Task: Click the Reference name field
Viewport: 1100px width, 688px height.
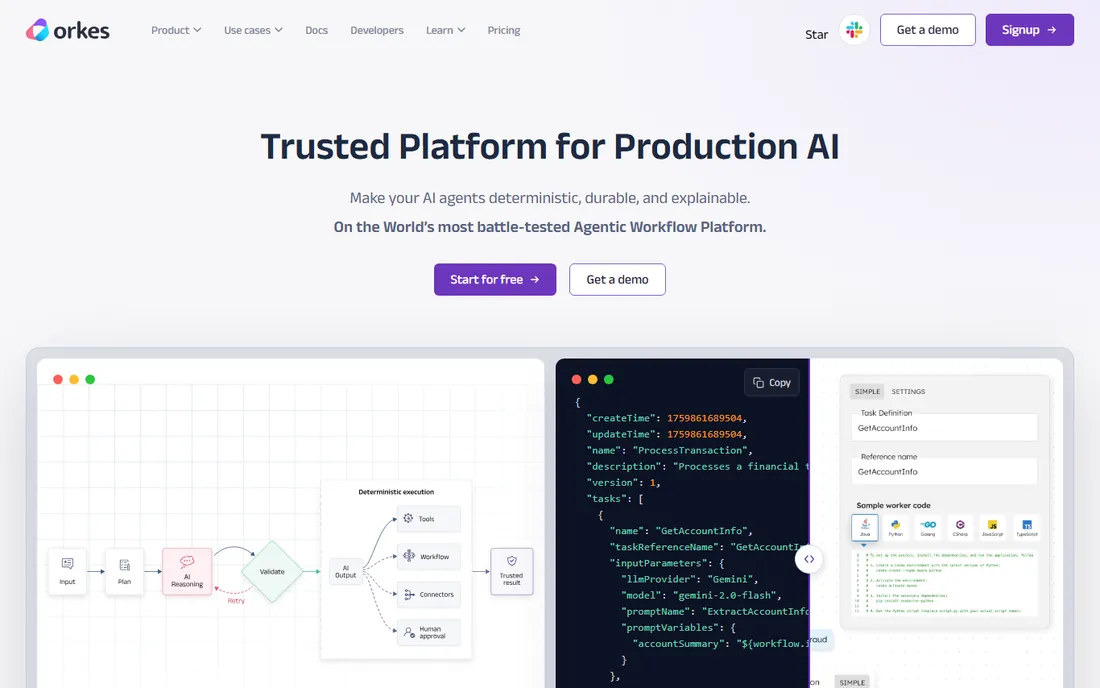Action: coord(944,471)
